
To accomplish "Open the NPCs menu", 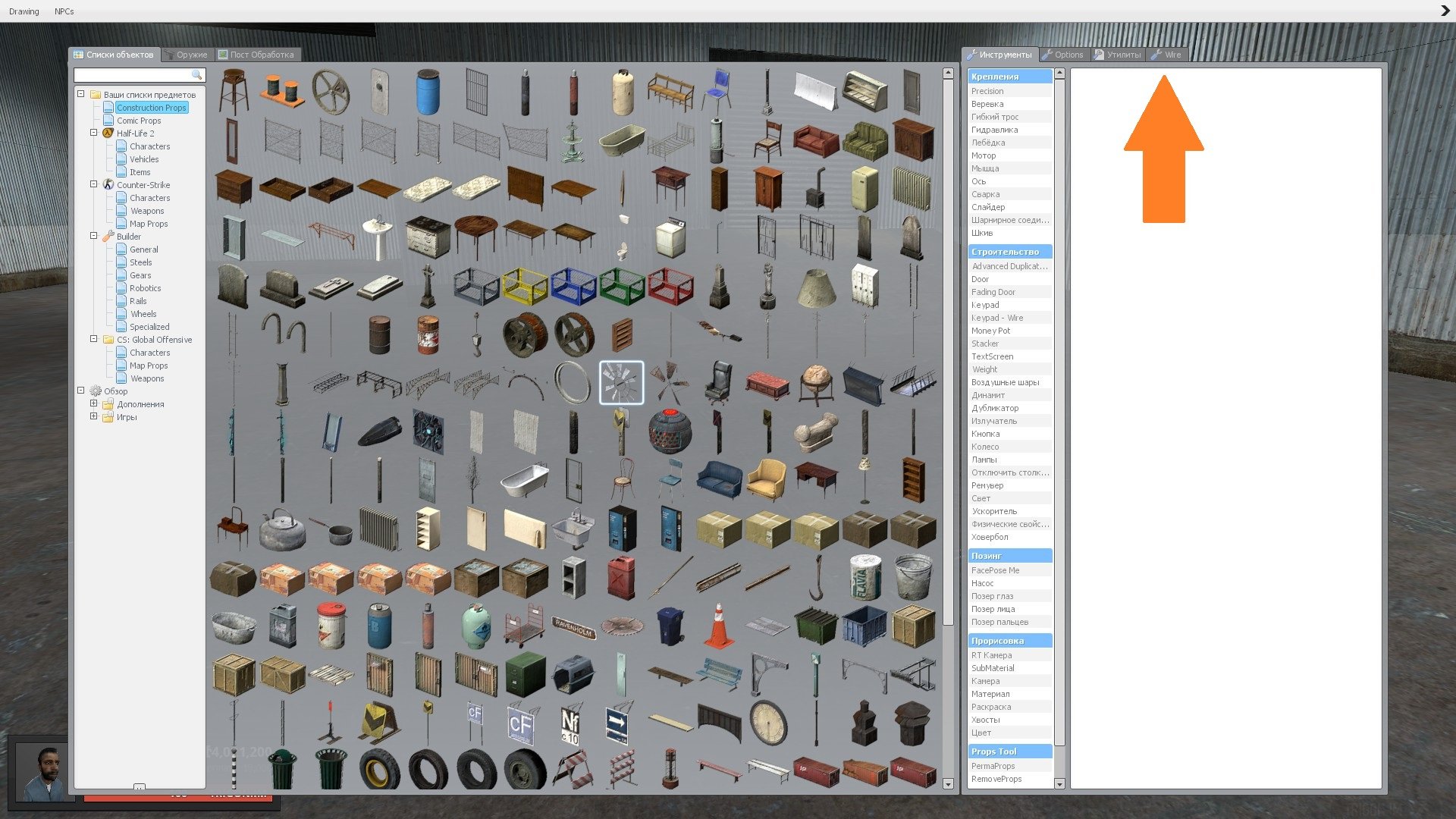I will pyautogui.click(x=64, y=11).
